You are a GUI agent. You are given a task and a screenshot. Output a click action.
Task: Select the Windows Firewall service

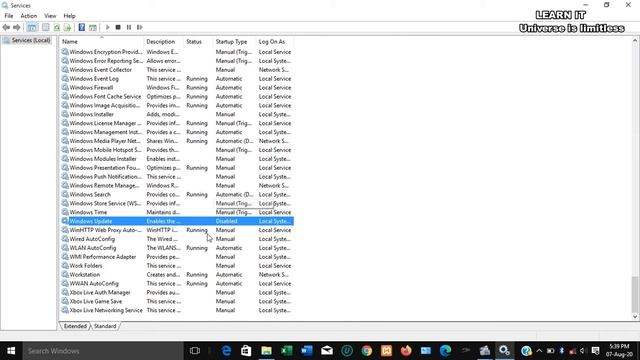(x=177, y=87)
